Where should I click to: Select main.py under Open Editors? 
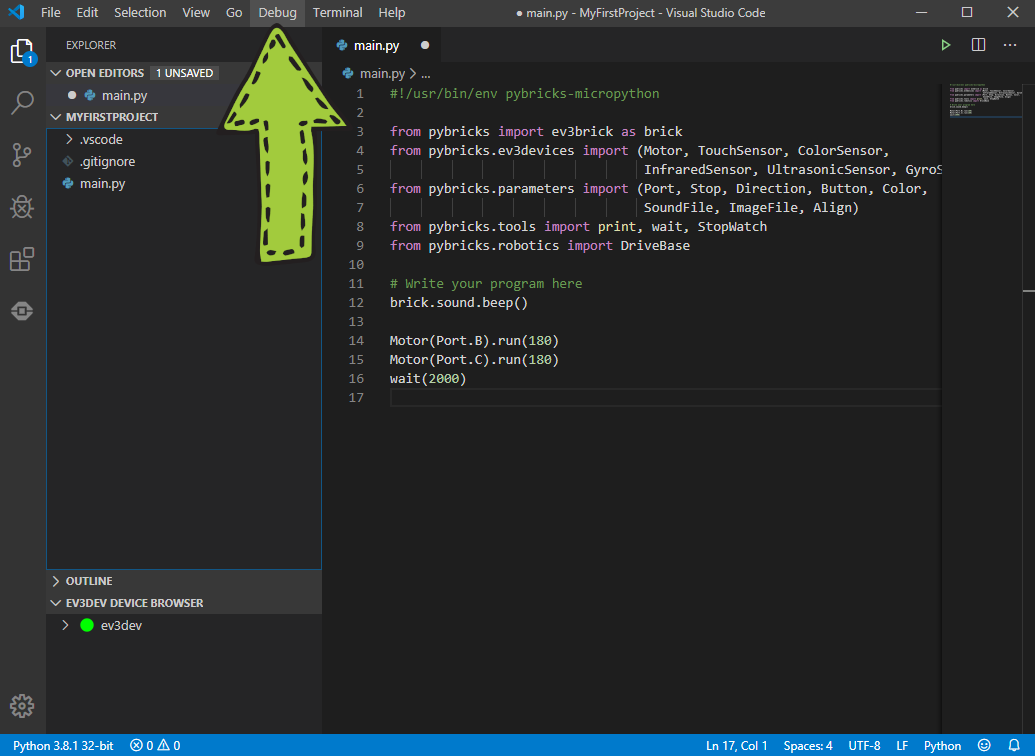tap(124, 95)
